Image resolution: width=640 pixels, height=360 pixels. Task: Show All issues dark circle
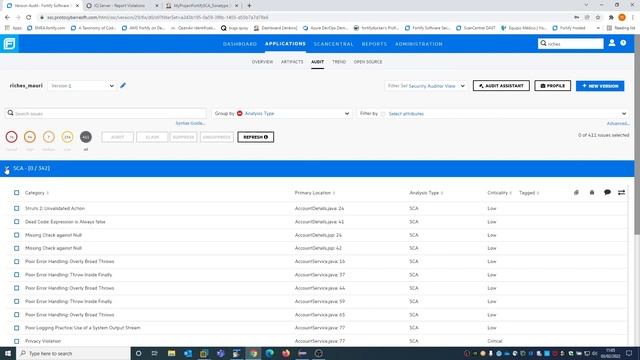coord(86,137)
